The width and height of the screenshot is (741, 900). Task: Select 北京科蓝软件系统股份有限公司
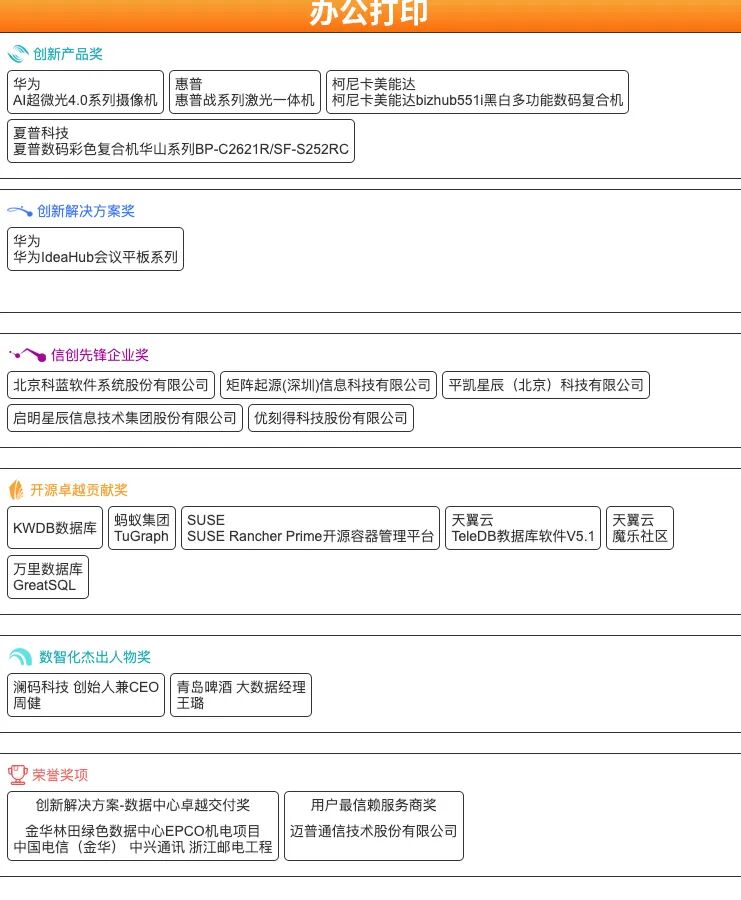point(111,385)
